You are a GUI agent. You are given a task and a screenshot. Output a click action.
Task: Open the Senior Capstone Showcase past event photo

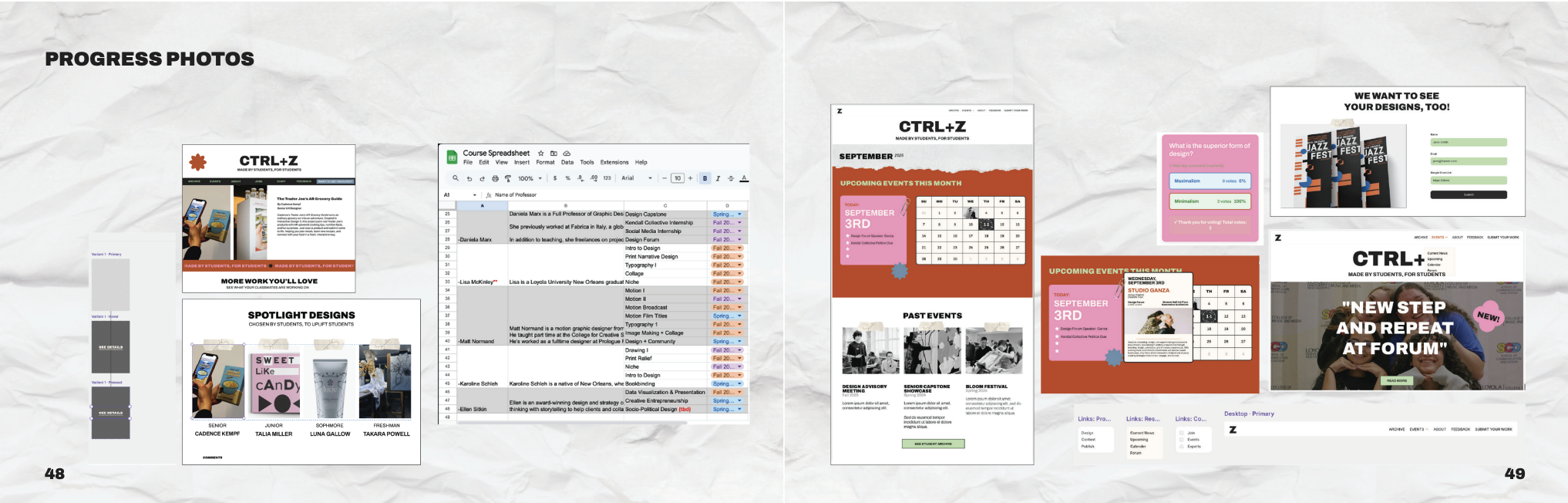click(932, 351)
